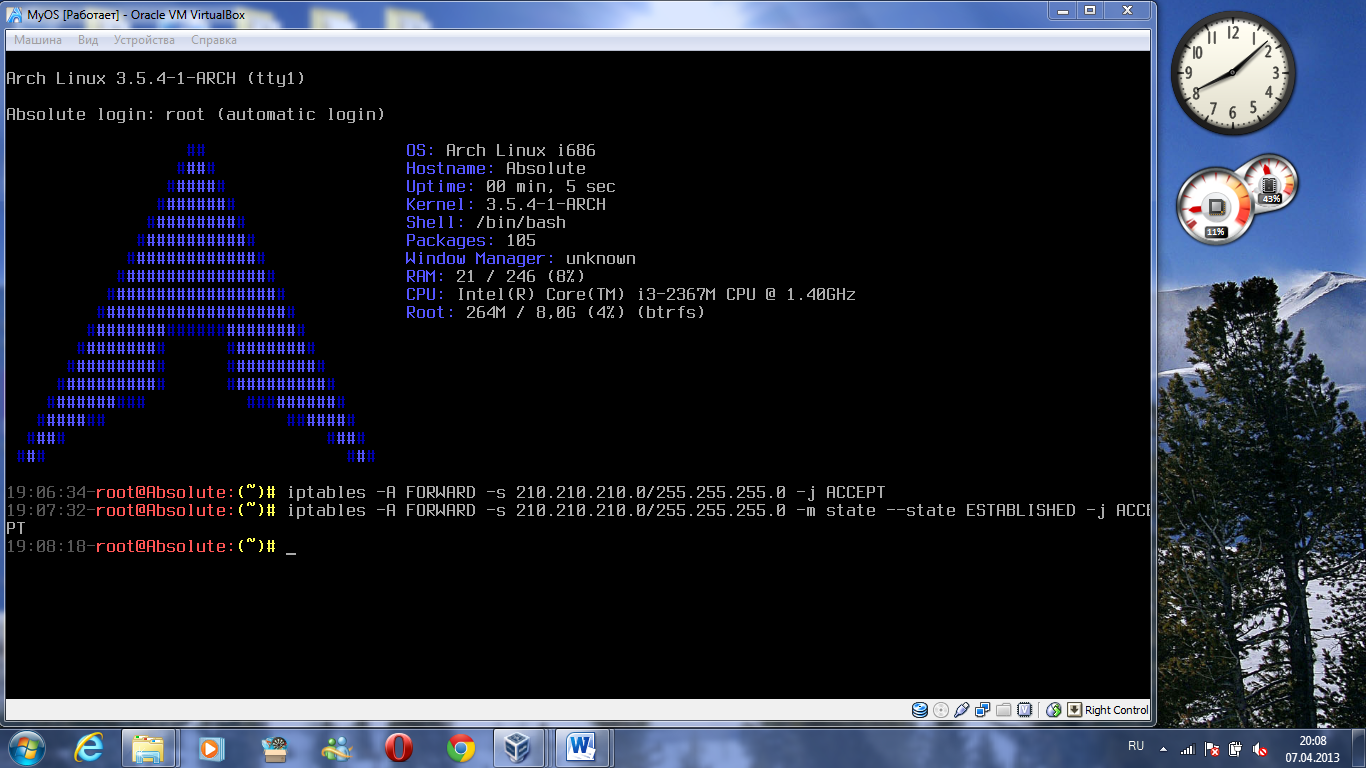
Task: Open the Устройства menu
Action: click(144, 40)
